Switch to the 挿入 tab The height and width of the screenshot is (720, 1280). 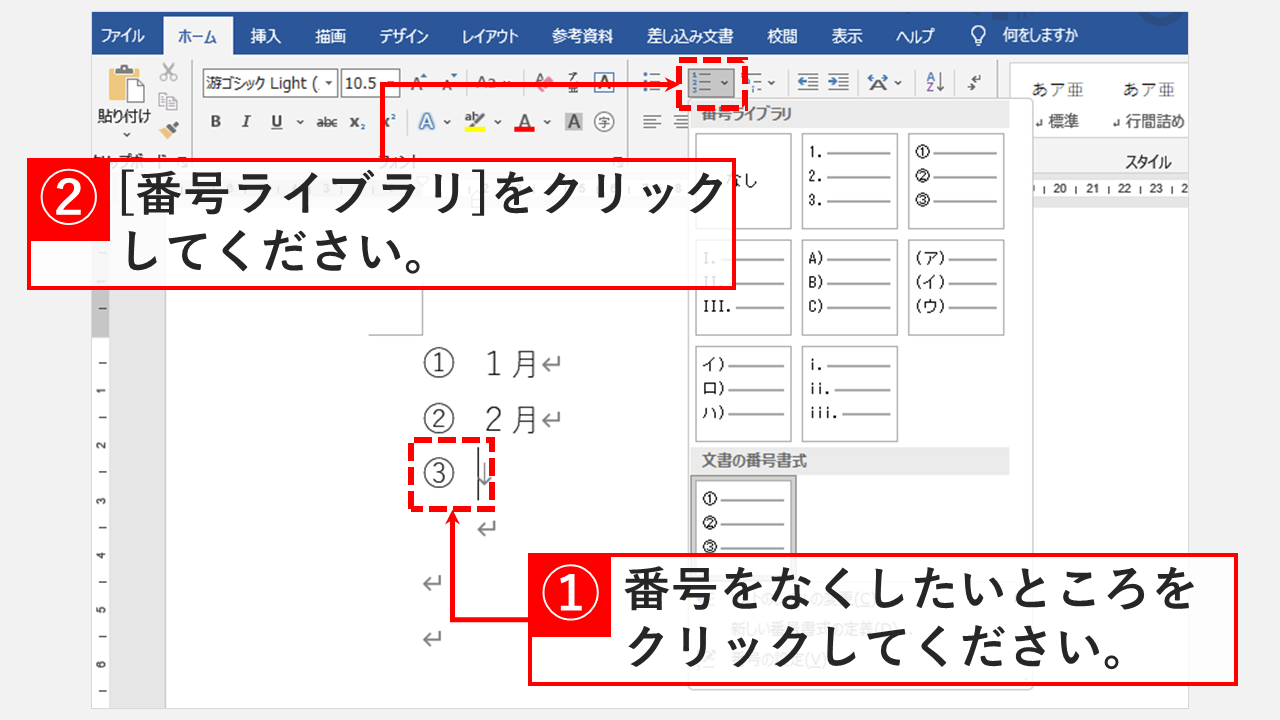(x=265, y=36)
